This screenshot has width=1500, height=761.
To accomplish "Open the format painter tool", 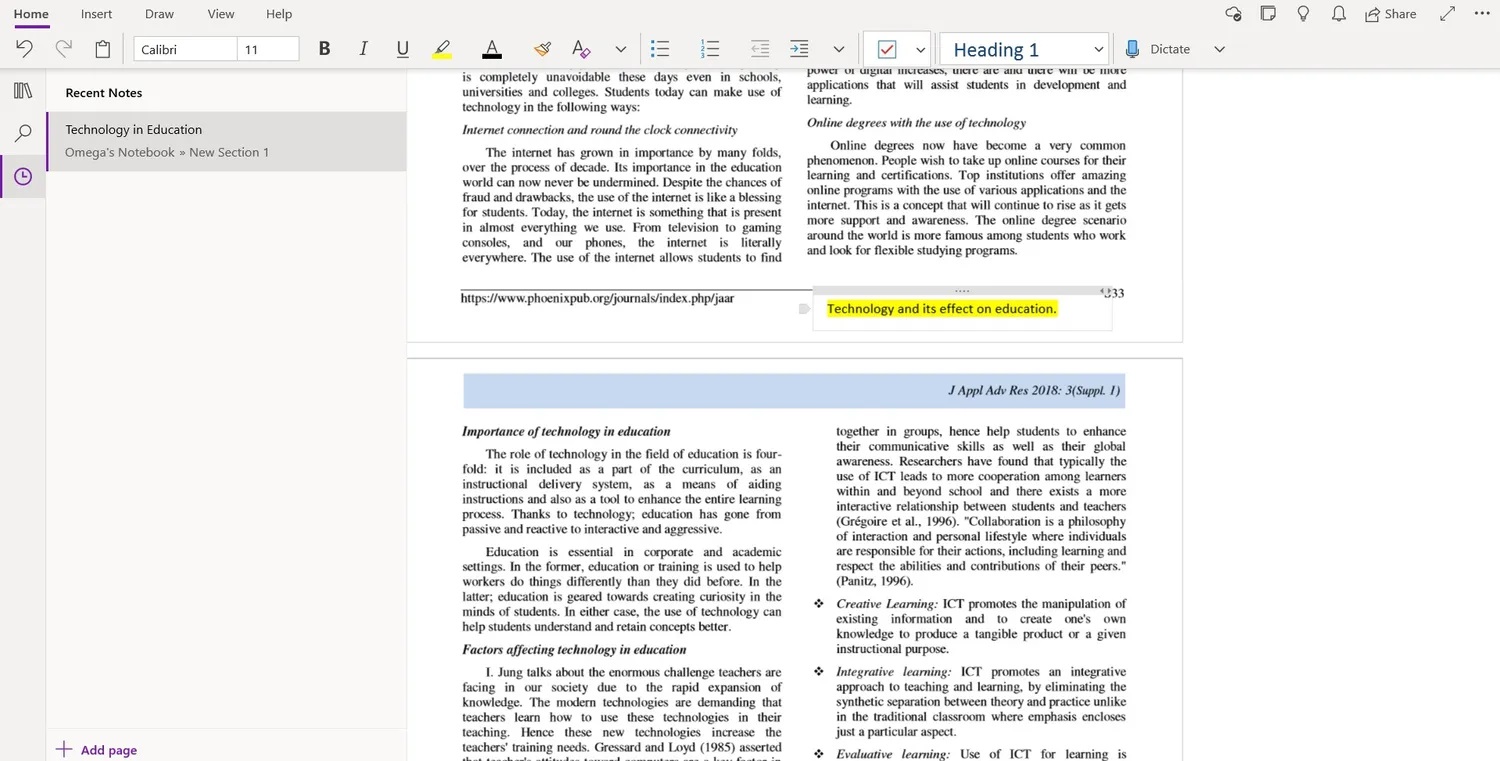I will click(x=542, y=49).
